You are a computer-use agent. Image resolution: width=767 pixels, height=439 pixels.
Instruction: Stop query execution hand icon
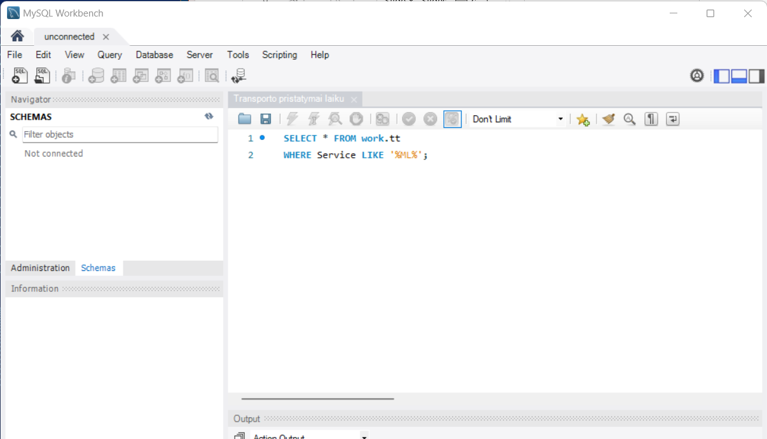tap(356, 119)
